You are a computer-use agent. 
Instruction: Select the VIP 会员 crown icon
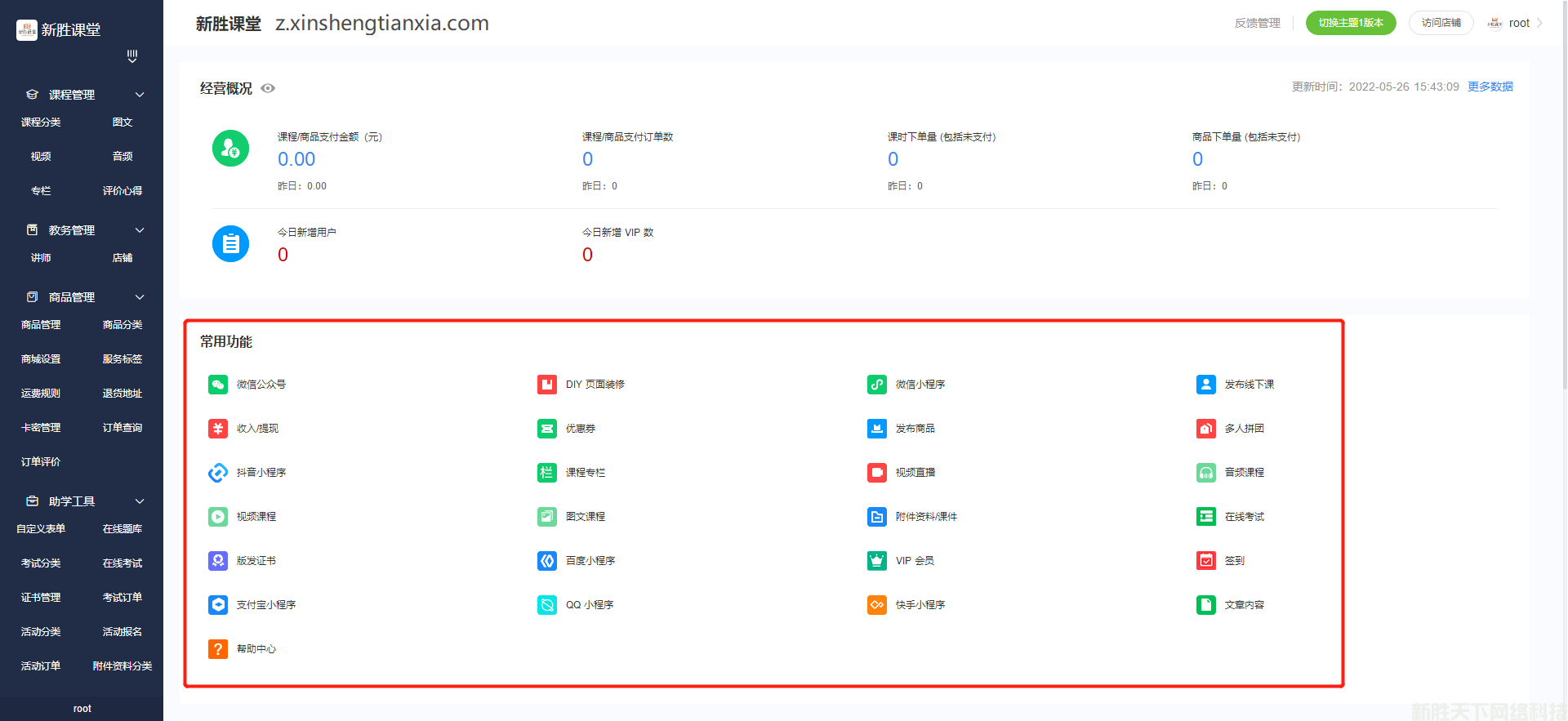click(877, 561)
